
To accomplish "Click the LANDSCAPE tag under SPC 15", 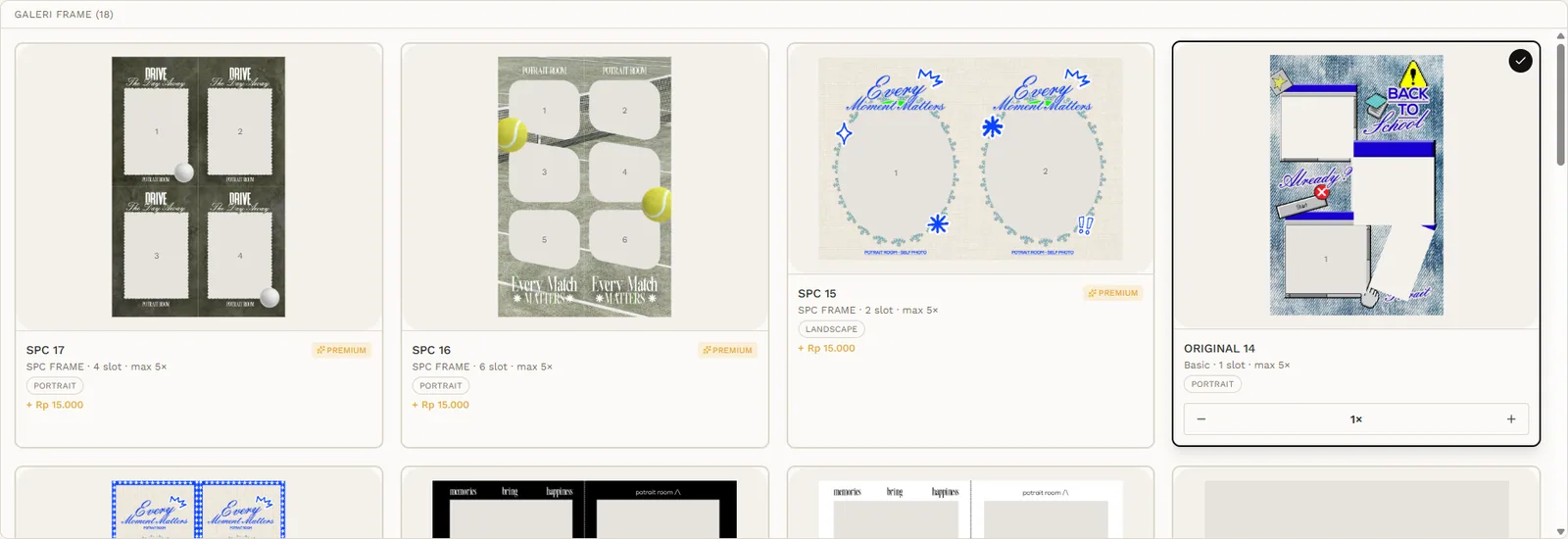I will [831, 329].
